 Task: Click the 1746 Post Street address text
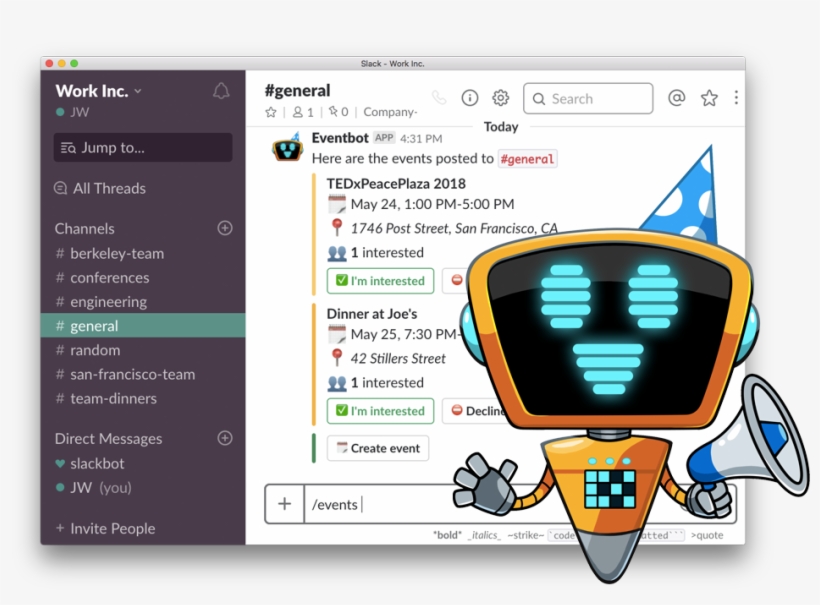(x=454, y=229)
